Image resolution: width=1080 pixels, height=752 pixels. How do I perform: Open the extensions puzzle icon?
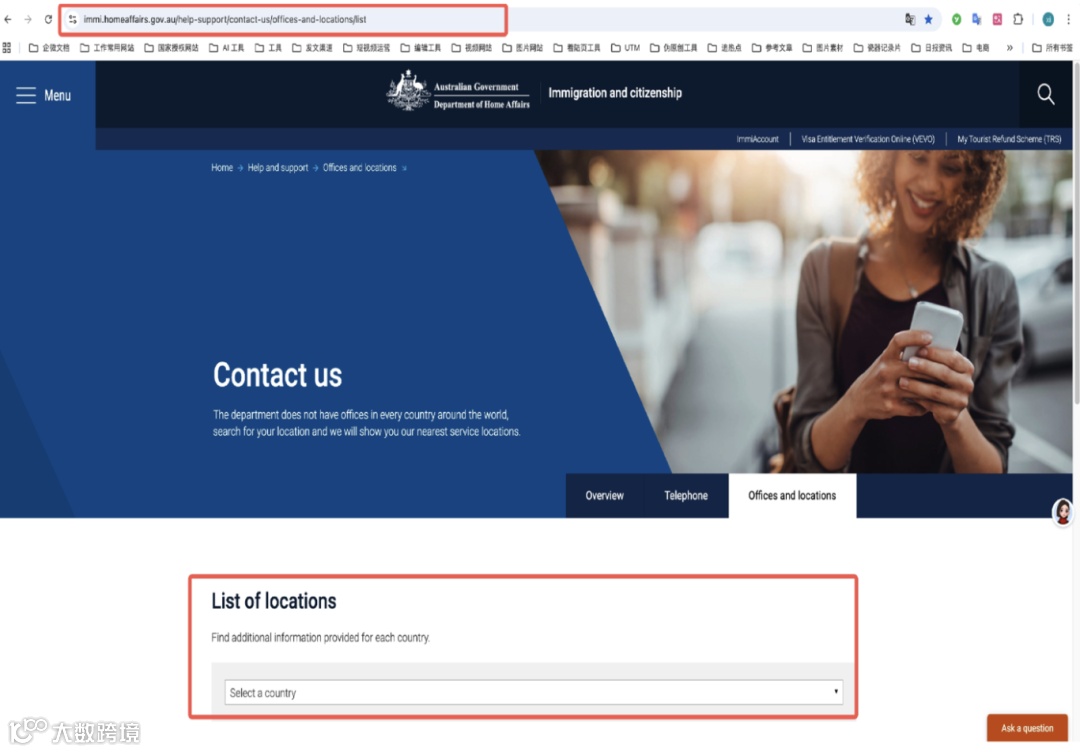(1018, 19)
